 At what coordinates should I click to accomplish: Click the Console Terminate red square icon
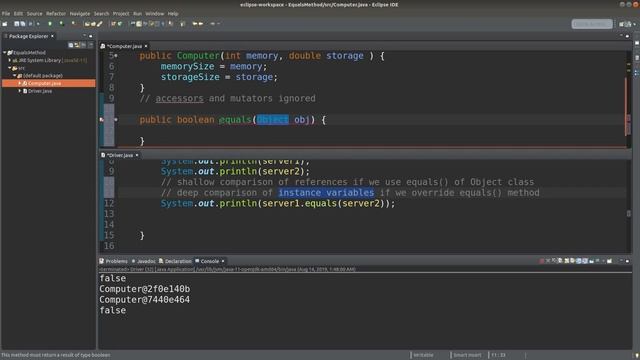pos(541,261)
